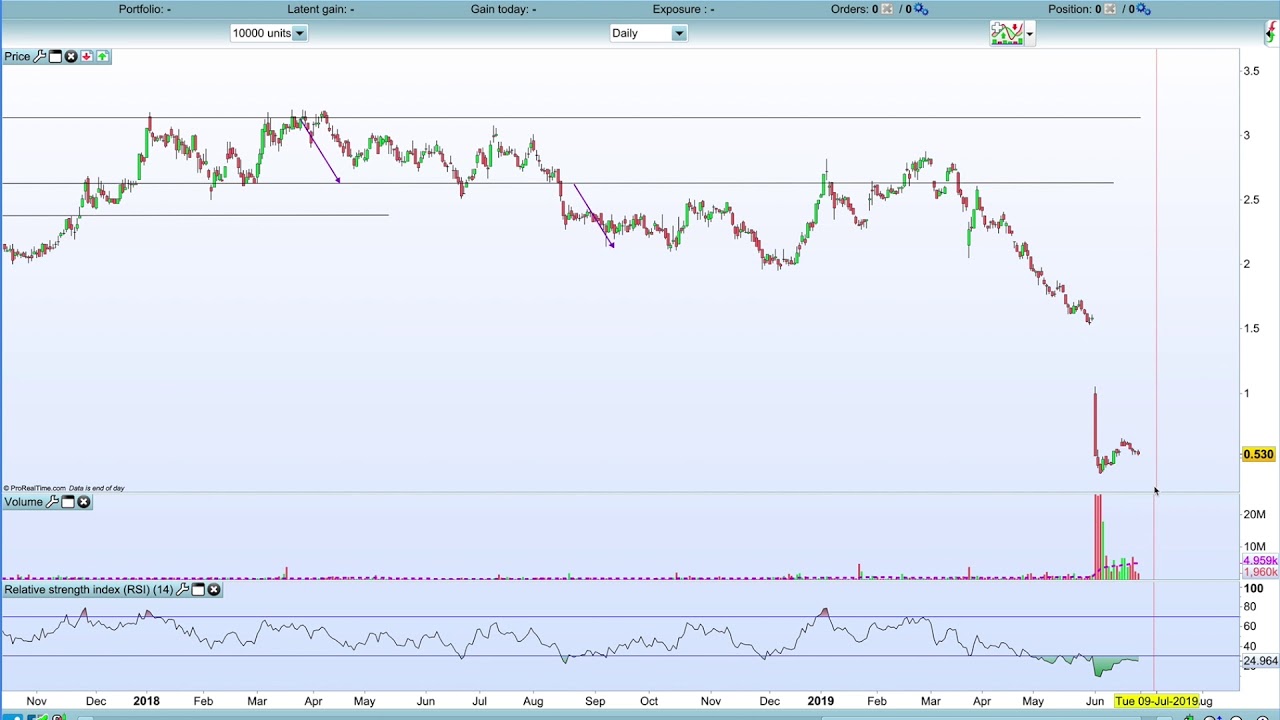Image resolution: width=1280 pixels, height=720 pixels.
Task: Click the red down-arrow icon beside Price
Action: pyautogui.click(x=87, y=57)
